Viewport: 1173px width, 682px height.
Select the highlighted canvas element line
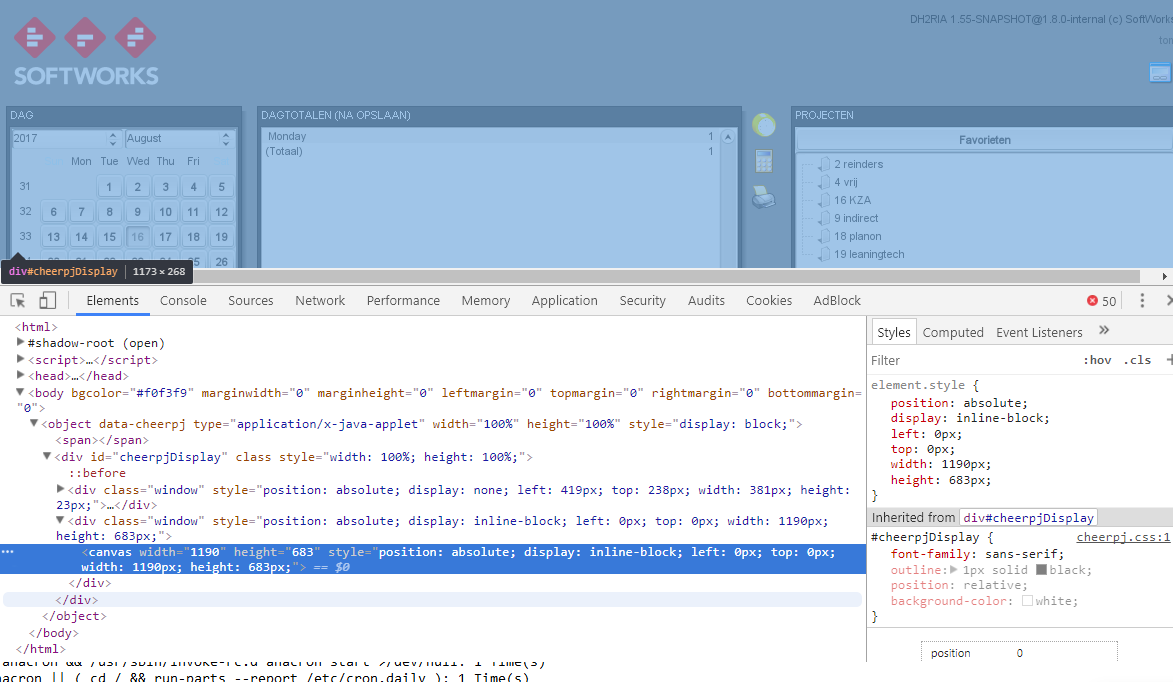click(433, 559)
